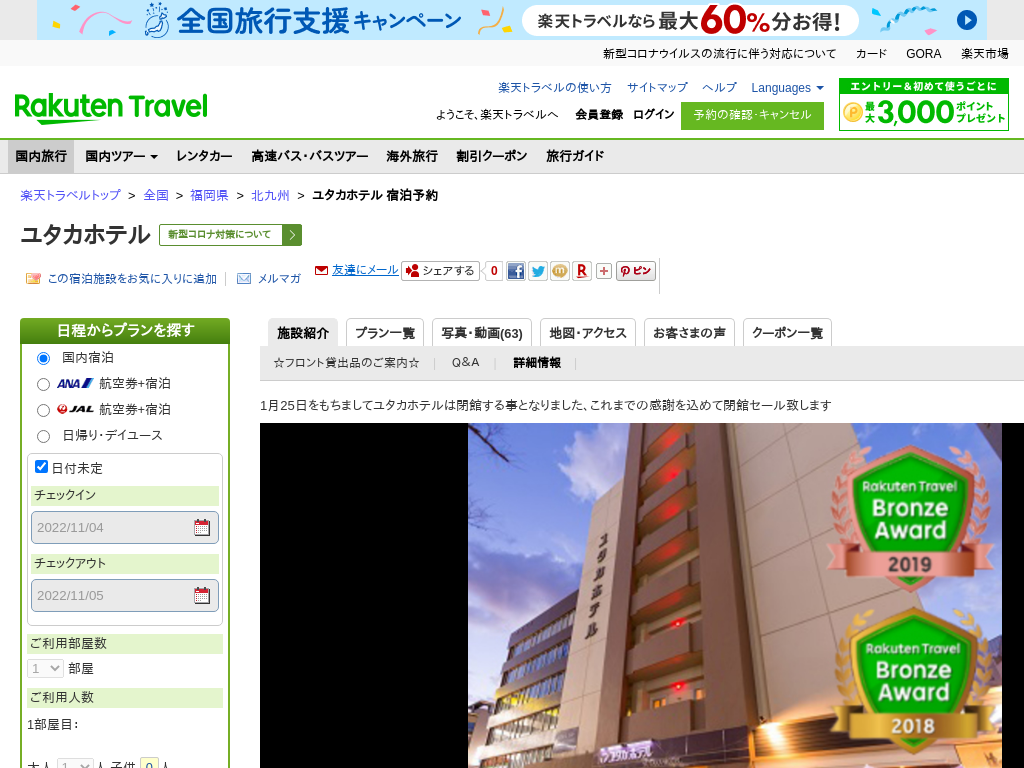Click the シェアする button

pyautogui.click(x=441, y=271)
